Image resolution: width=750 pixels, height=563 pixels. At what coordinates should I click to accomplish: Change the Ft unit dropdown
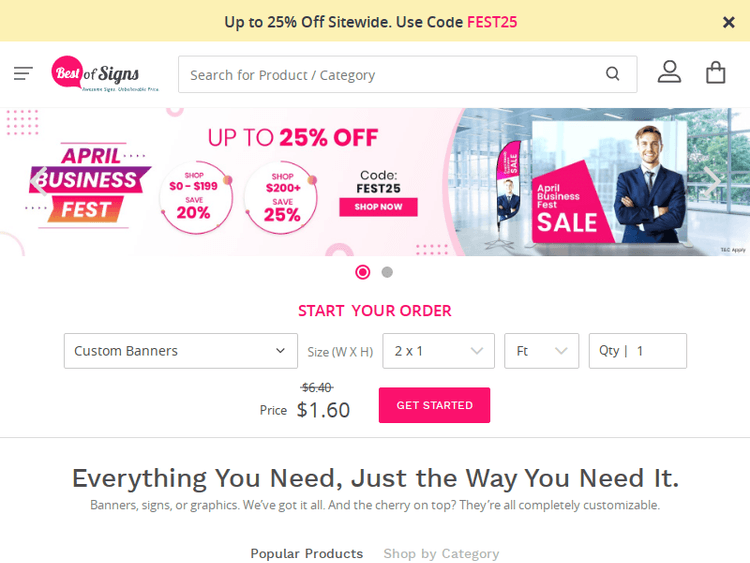(x=541, y=351)
